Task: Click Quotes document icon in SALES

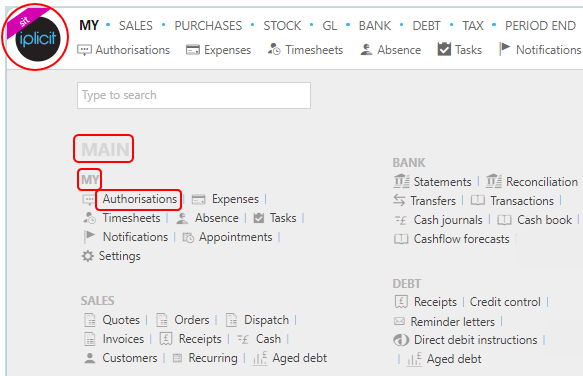Action: click(x=90, y=320)
